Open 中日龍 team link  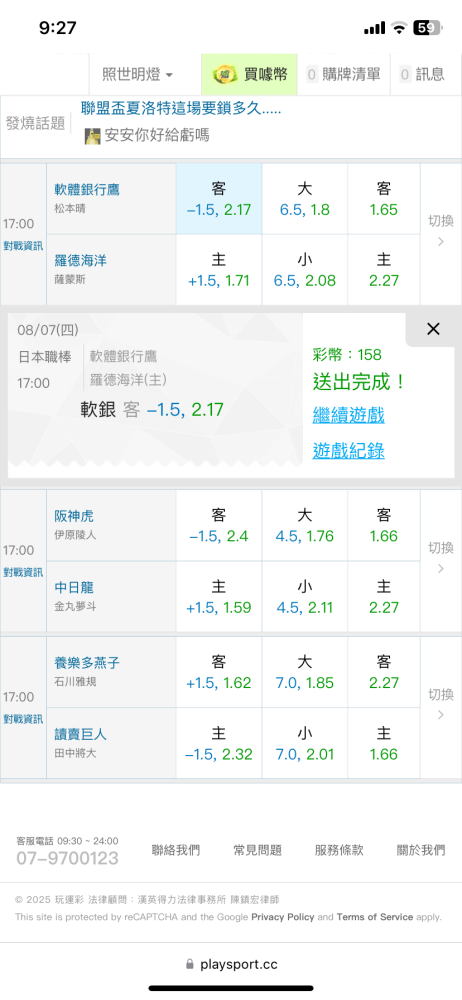(x=74, y=587)
